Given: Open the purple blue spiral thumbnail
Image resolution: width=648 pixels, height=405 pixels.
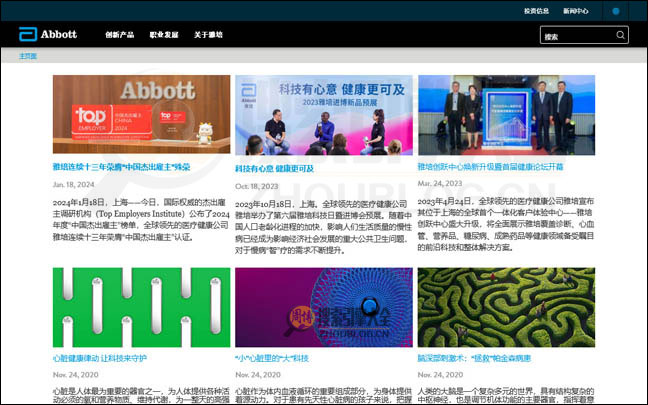Looking at the screenshot, I should click(324, 307).
